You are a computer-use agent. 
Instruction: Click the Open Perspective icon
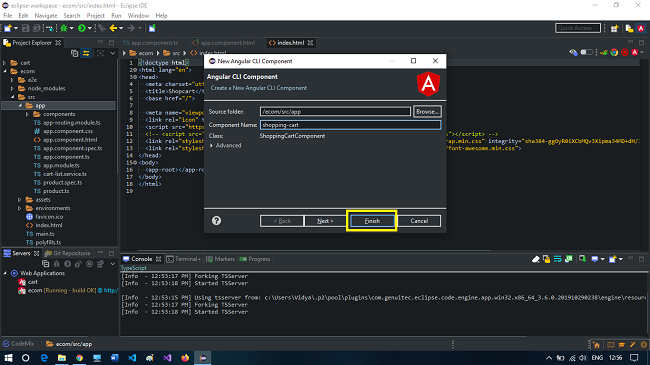[x=614, y=28]
